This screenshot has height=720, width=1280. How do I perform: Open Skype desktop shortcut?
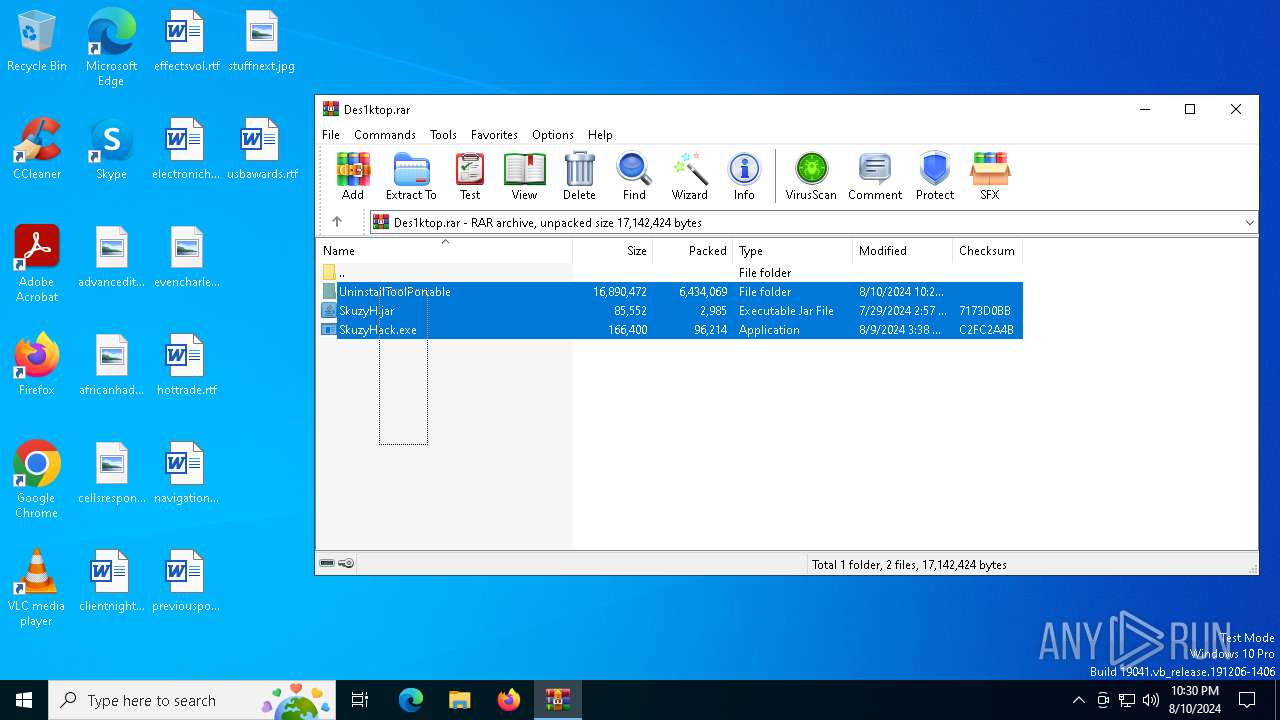point(111,149)
